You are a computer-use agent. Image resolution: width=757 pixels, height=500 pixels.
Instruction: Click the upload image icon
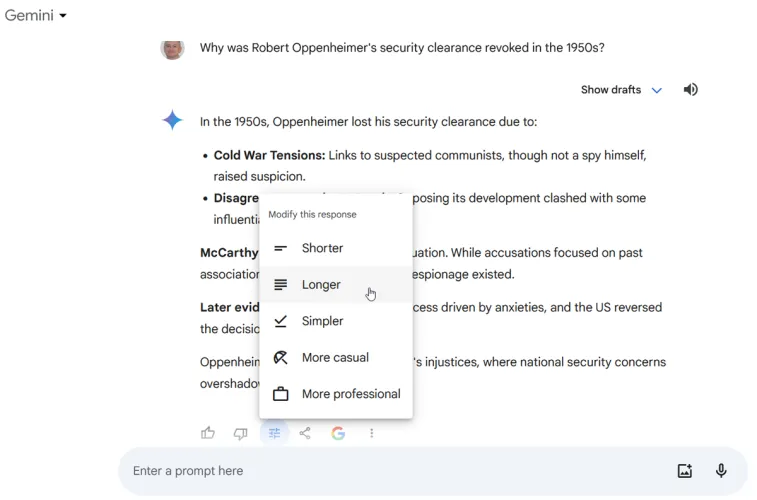pyautogui.click(x=685, y=471)
